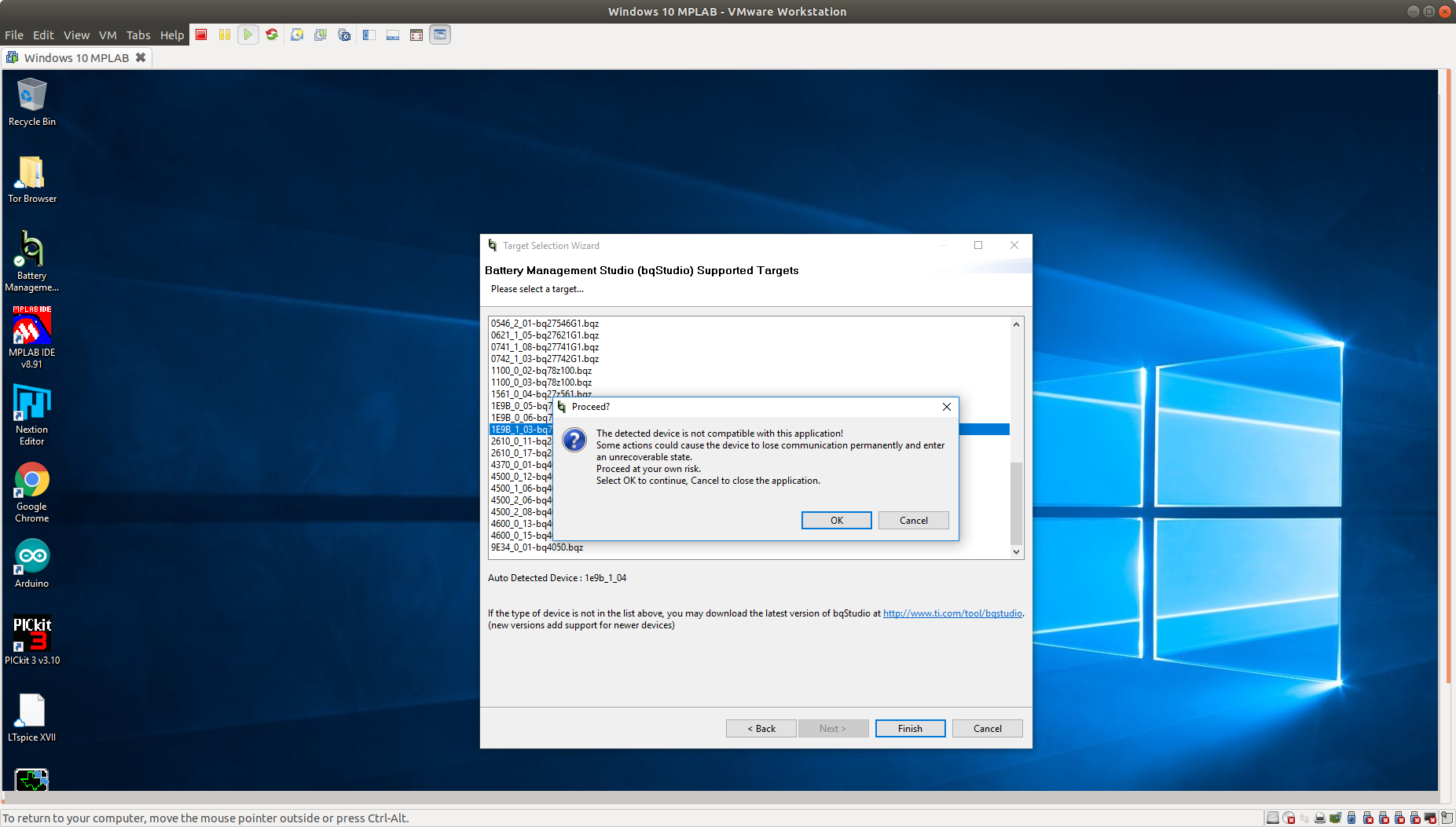Click the thumbnail bar view icon
The width and height of the screenshot is (1456, 827).
click(393, 35)
